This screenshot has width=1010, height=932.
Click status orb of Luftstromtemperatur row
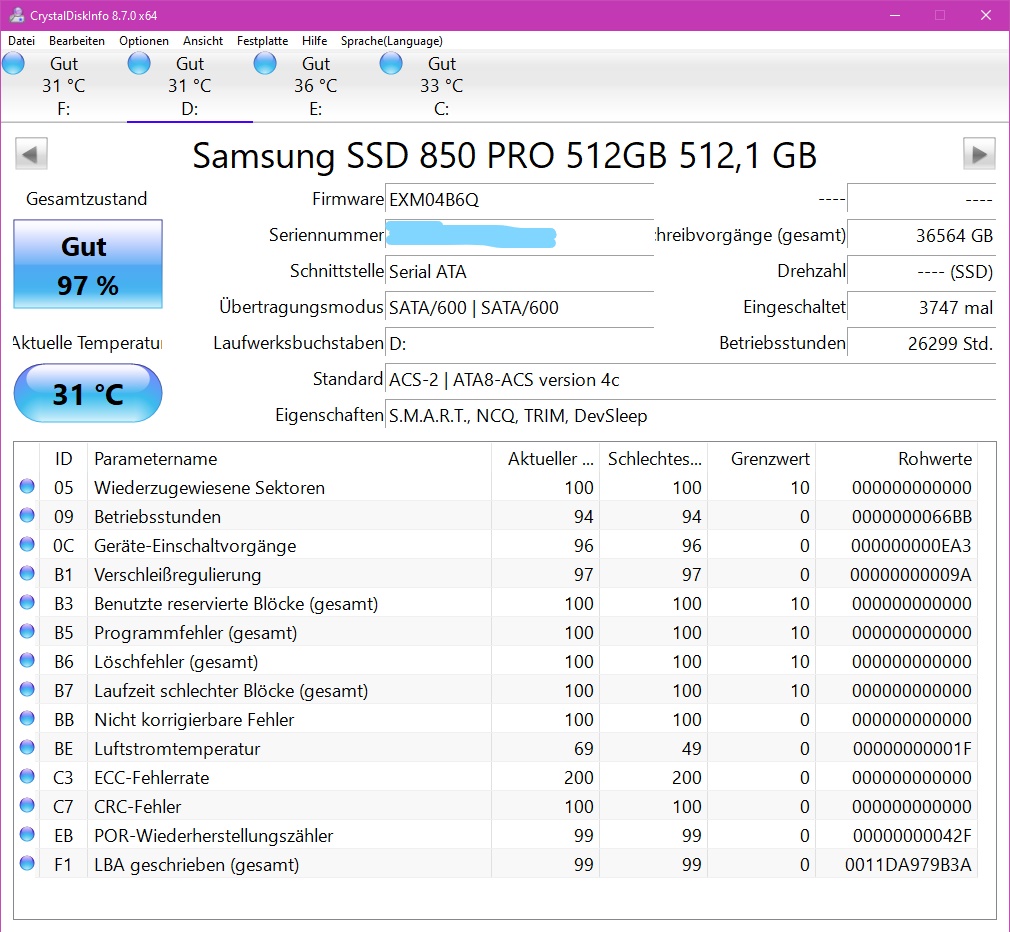click(x=27, y=747)
